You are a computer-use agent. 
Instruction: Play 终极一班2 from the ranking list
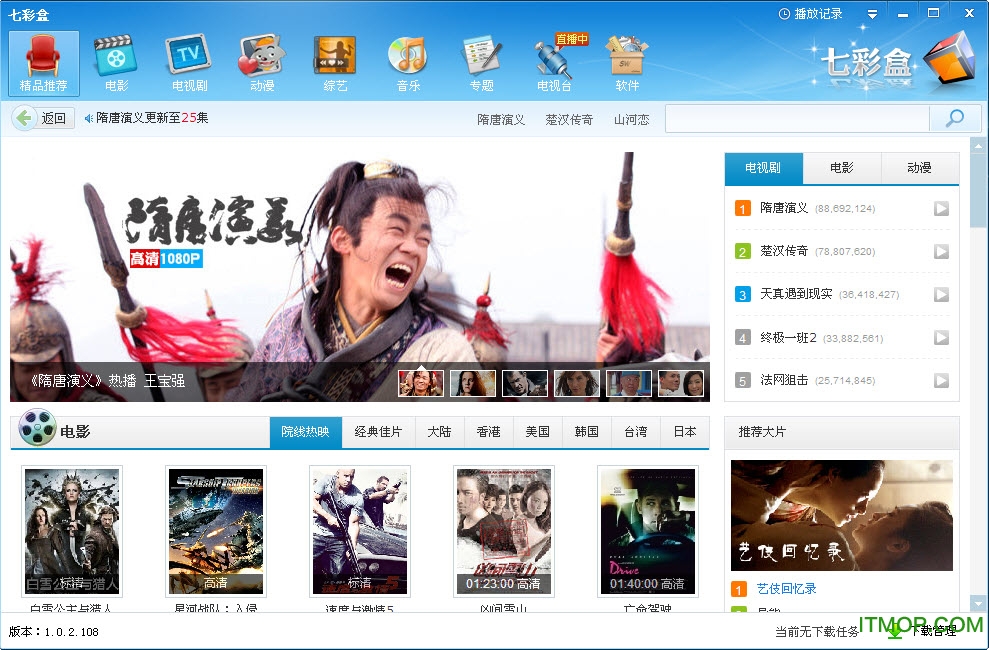[x=941, y=337]
